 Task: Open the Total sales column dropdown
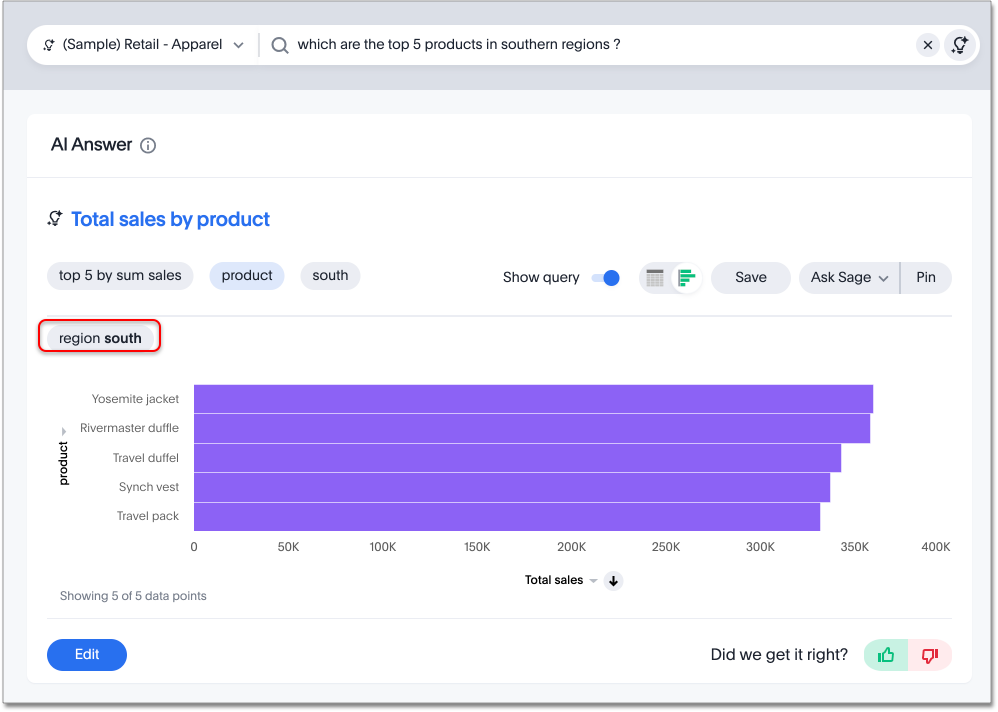point(593,581)
